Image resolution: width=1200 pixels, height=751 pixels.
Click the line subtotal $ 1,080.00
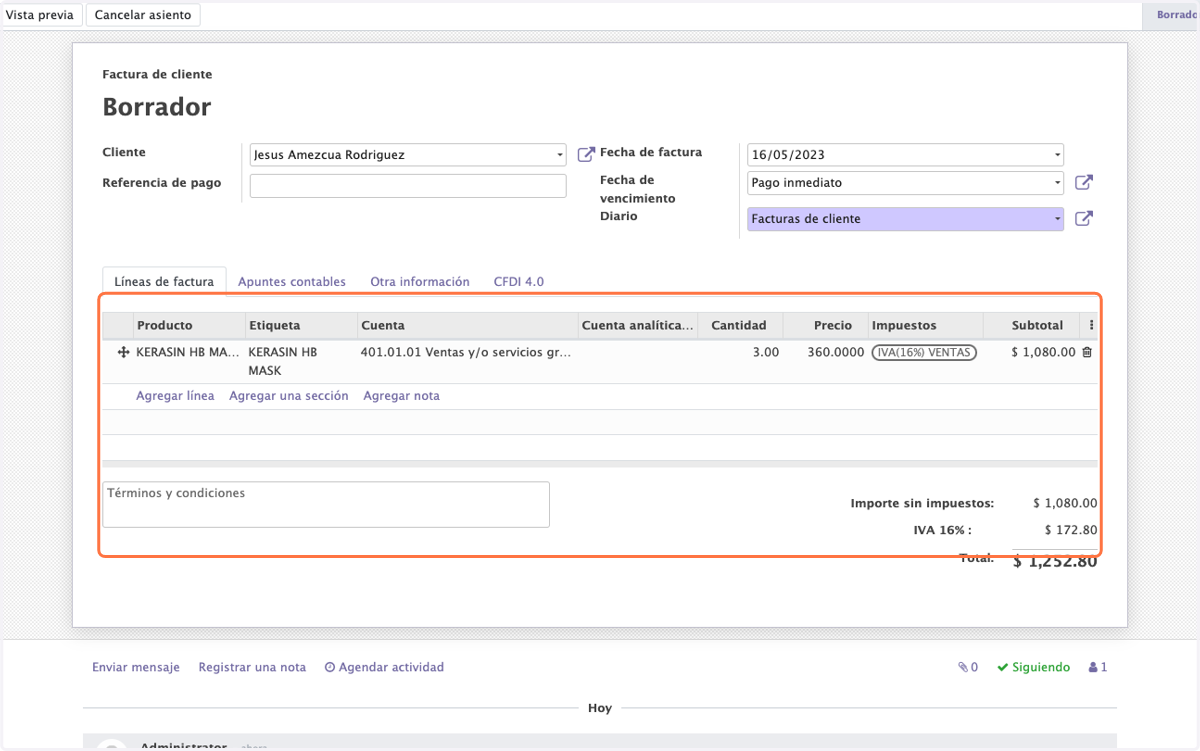pyautogui.click(x=1043, y=352)
